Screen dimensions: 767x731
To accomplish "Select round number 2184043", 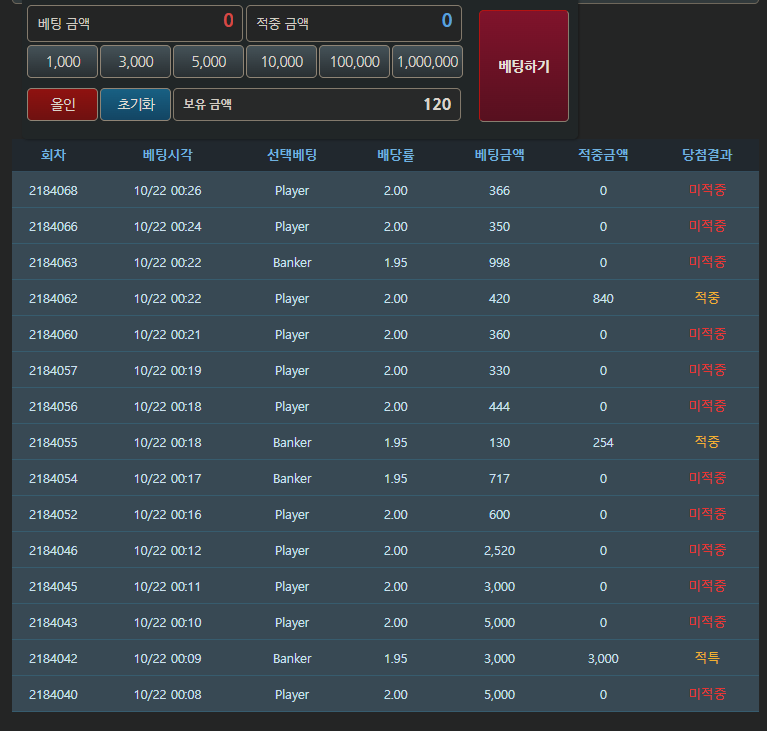I will click(x=53, y=622).
